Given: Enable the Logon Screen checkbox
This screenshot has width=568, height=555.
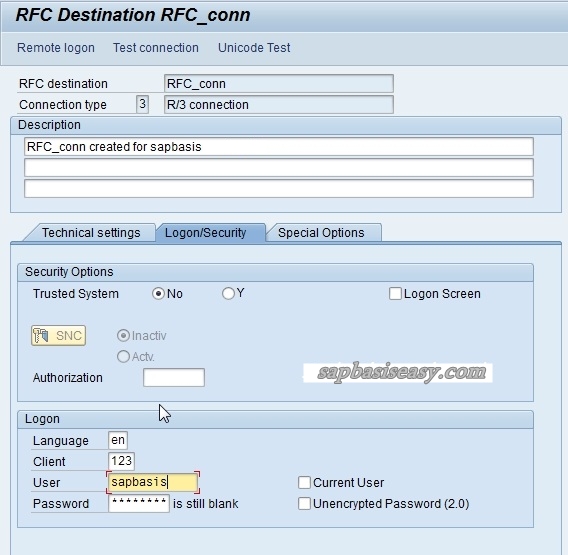Looking at the screenshot, I should 395,293.
